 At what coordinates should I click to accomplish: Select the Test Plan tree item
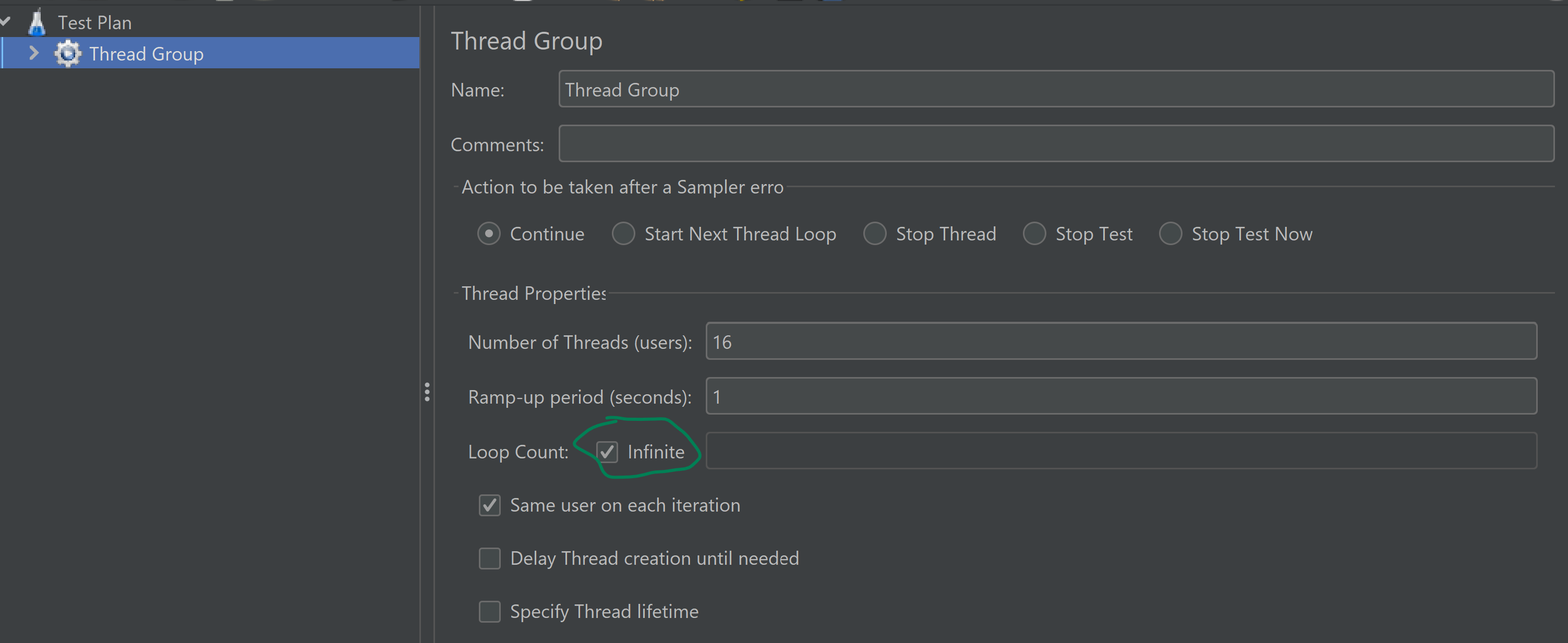[x=94, y=22]
